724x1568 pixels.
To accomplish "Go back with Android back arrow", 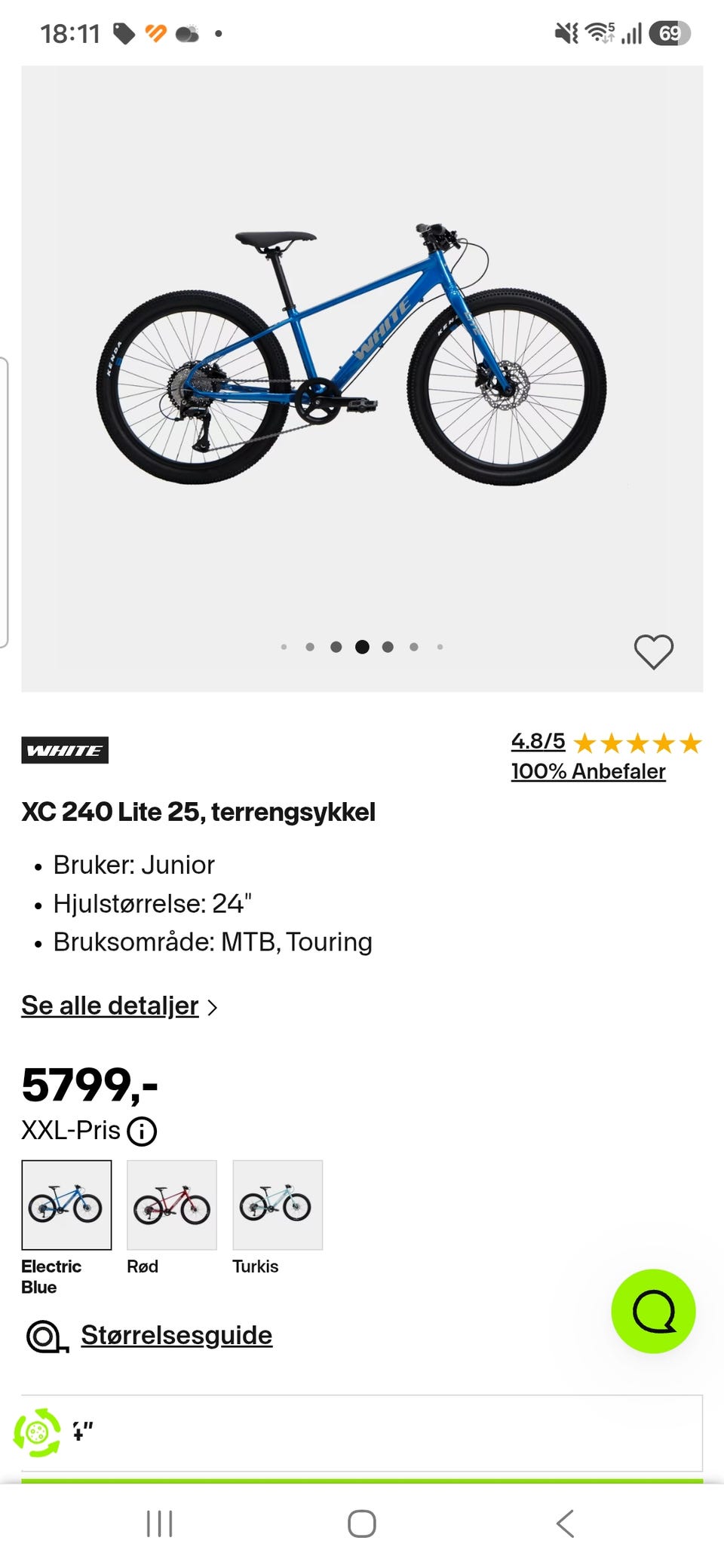I will click(565, 1524).
